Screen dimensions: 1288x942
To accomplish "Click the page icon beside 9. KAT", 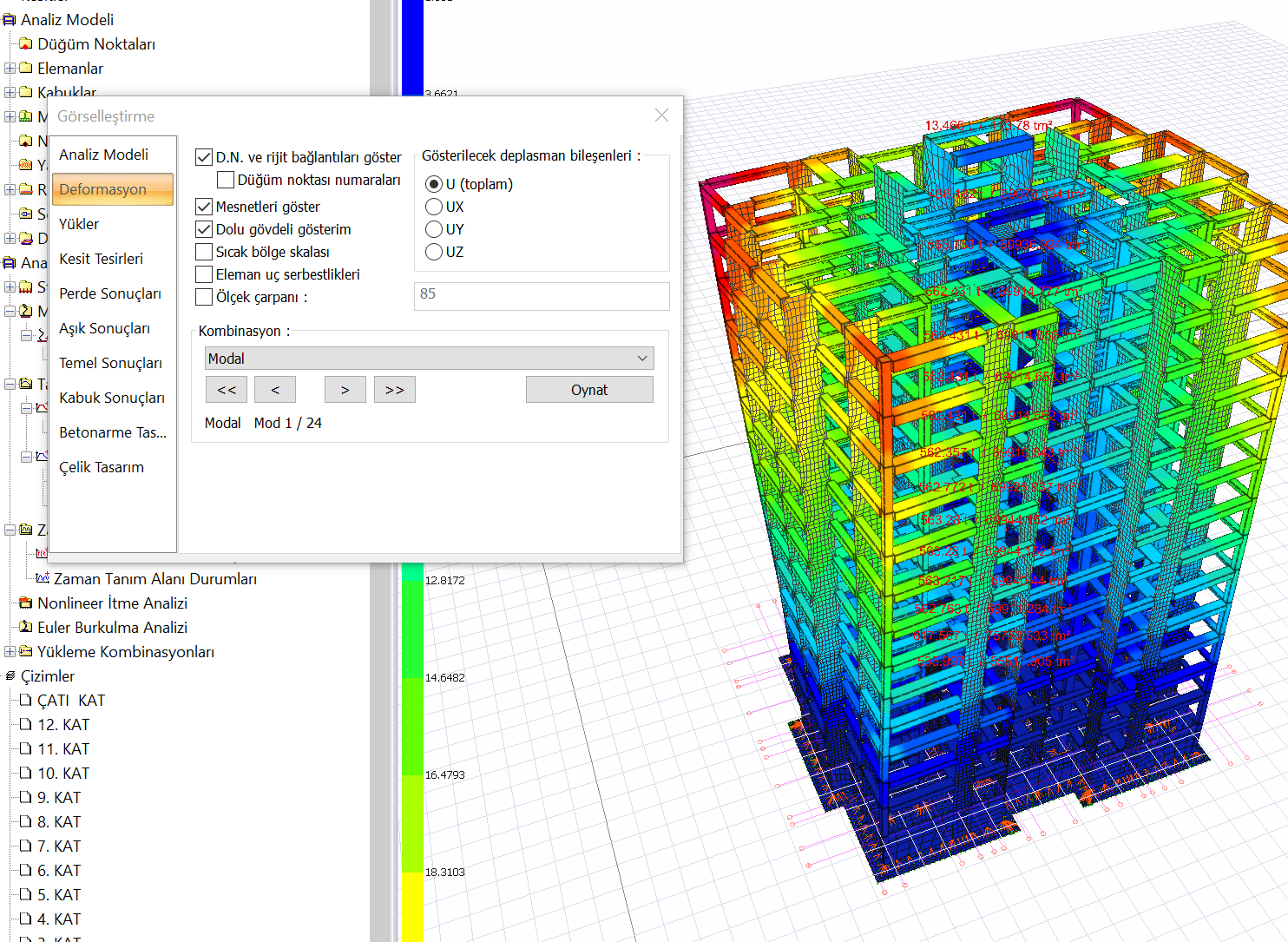I will coord(26,798).
